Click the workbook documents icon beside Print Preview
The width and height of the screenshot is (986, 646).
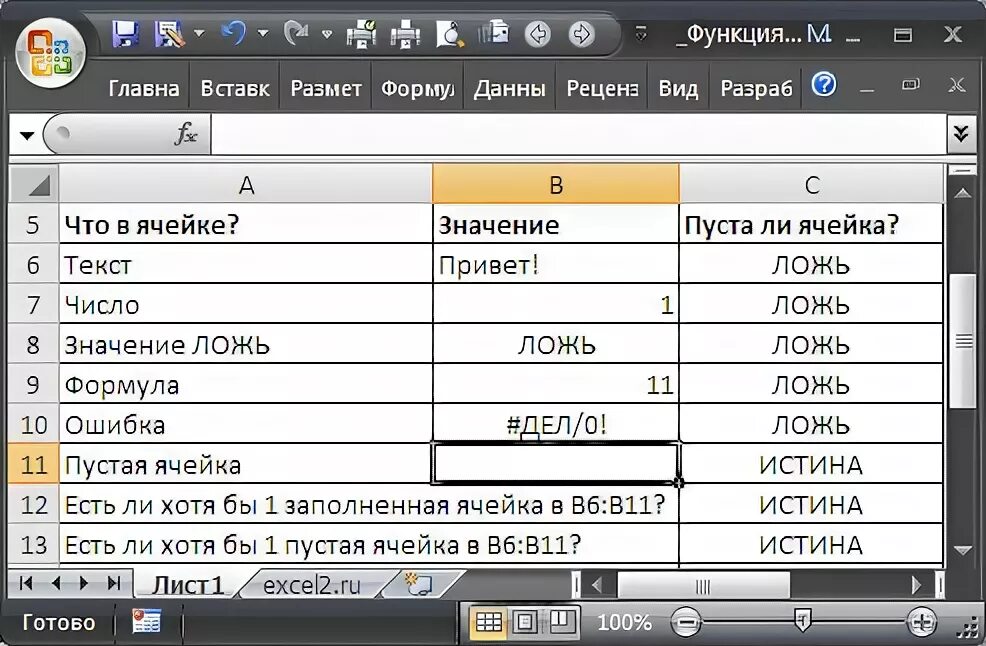pyautogui.click(x=494, y=33)
